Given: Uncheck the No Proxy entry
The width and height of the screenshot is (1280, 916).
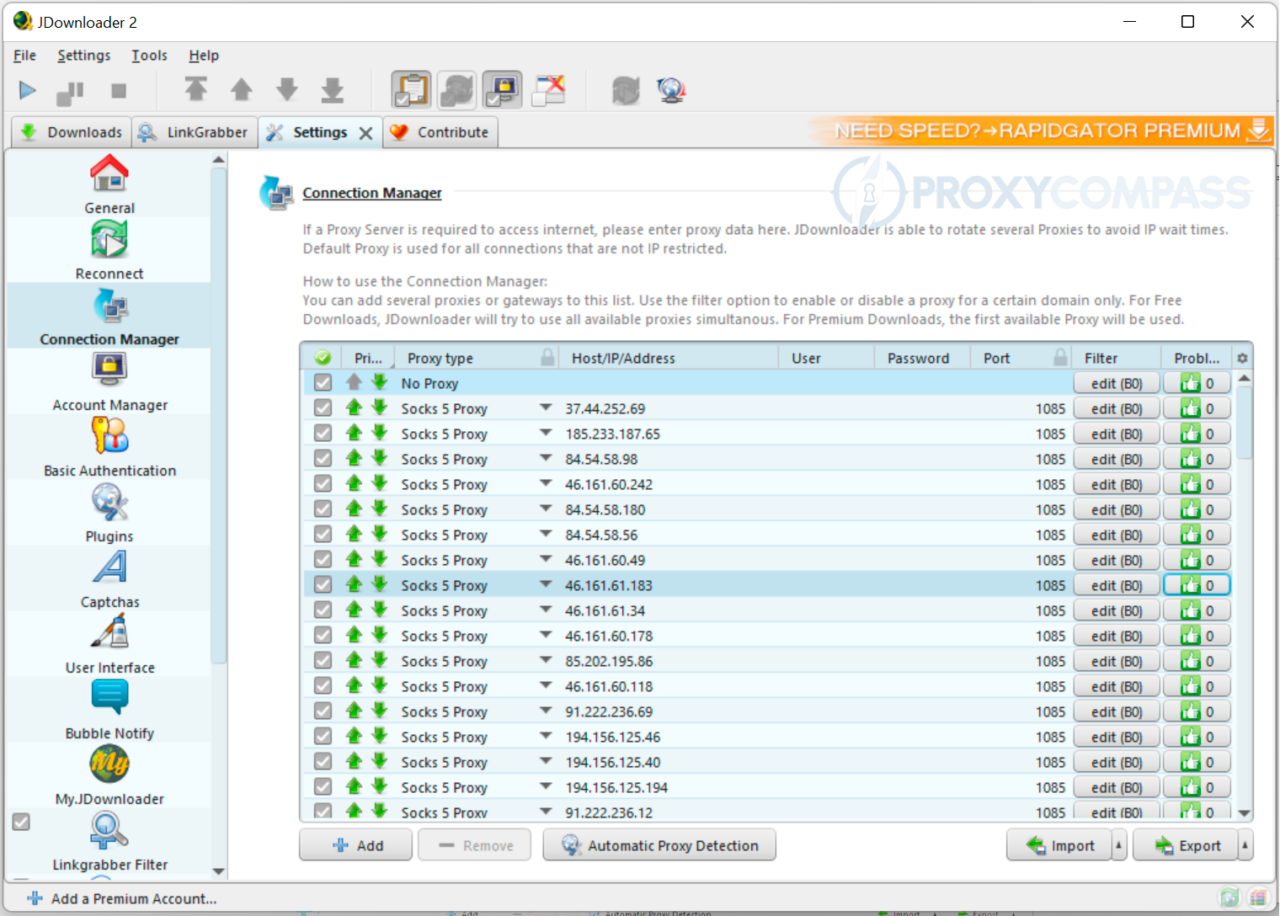Looking at the screenshot, I should click(322, 382).
